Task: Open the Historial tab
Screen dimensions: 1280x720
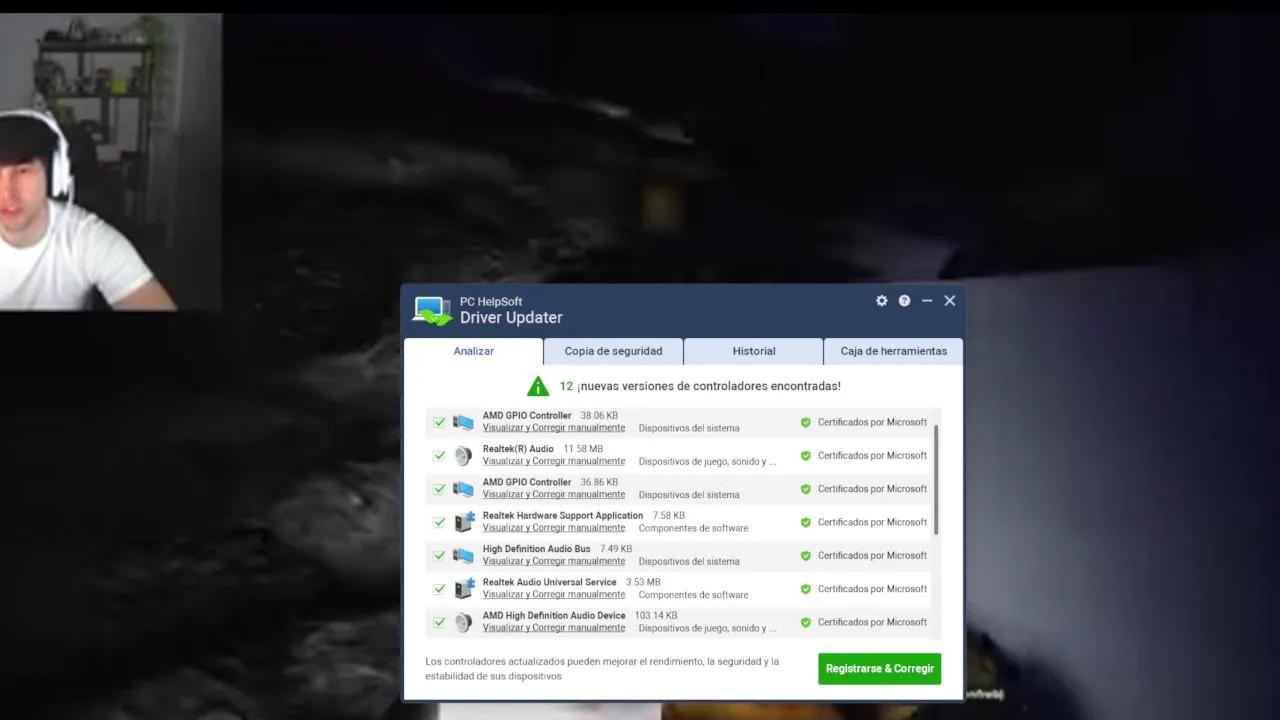Action: pos(754,351)
